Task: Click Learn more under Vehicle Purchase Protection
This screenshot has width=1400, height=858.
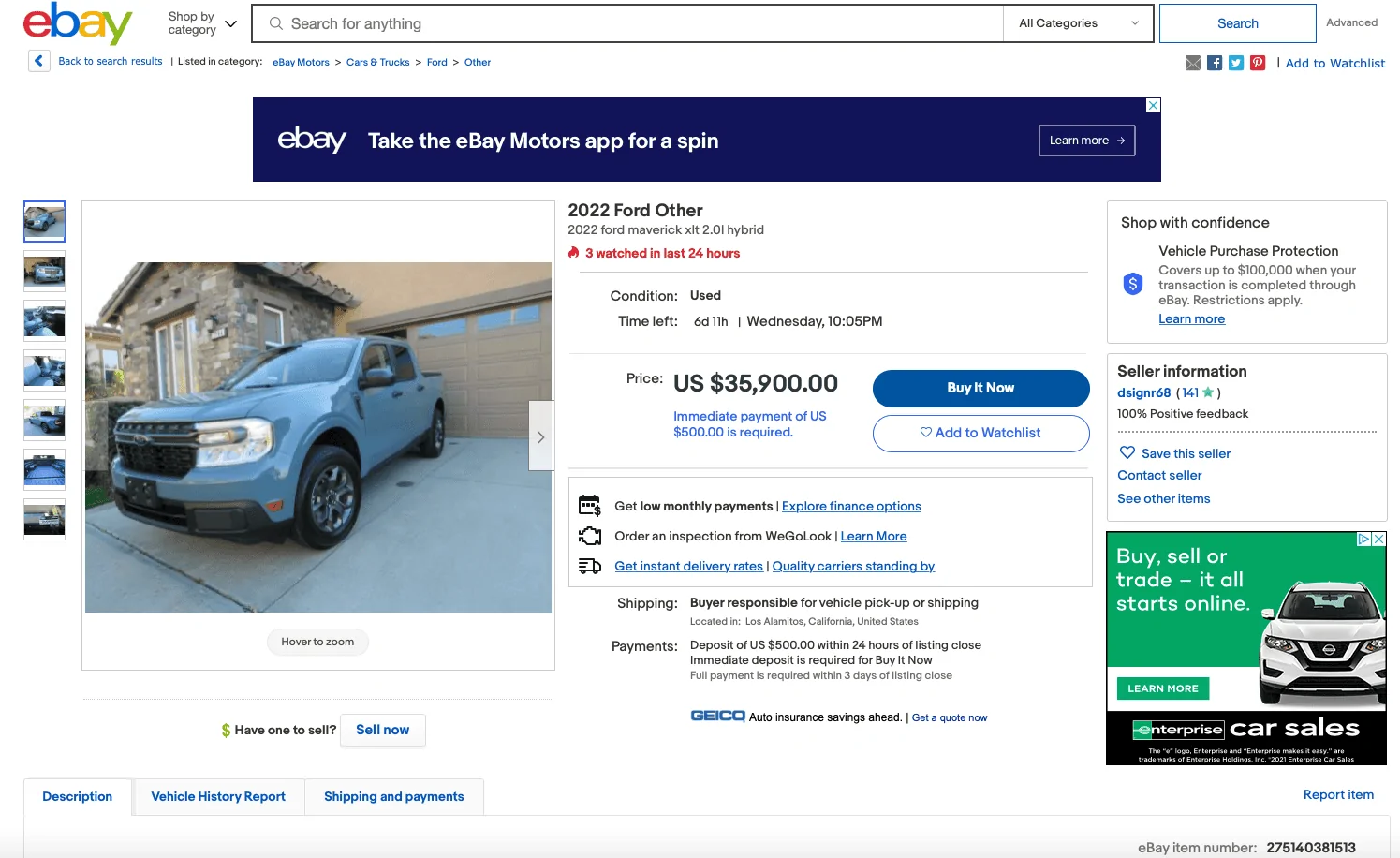Action: [1191, 319]
